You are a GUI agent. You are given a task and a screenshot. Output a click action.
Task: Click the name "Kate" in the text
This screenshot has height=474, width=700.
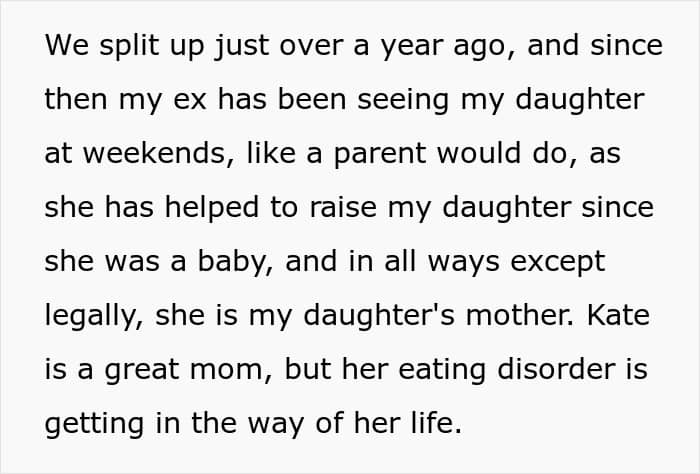tap(620, 316)
